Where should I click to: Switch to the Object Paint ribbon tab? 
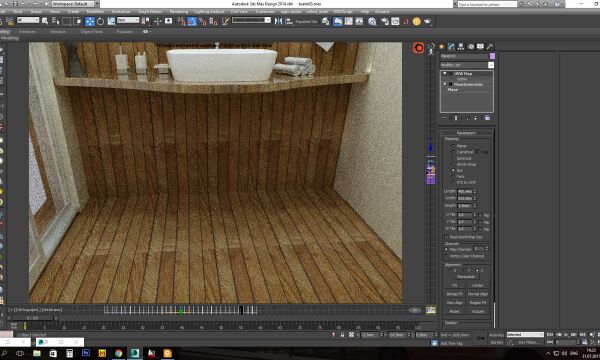(91, 32)
